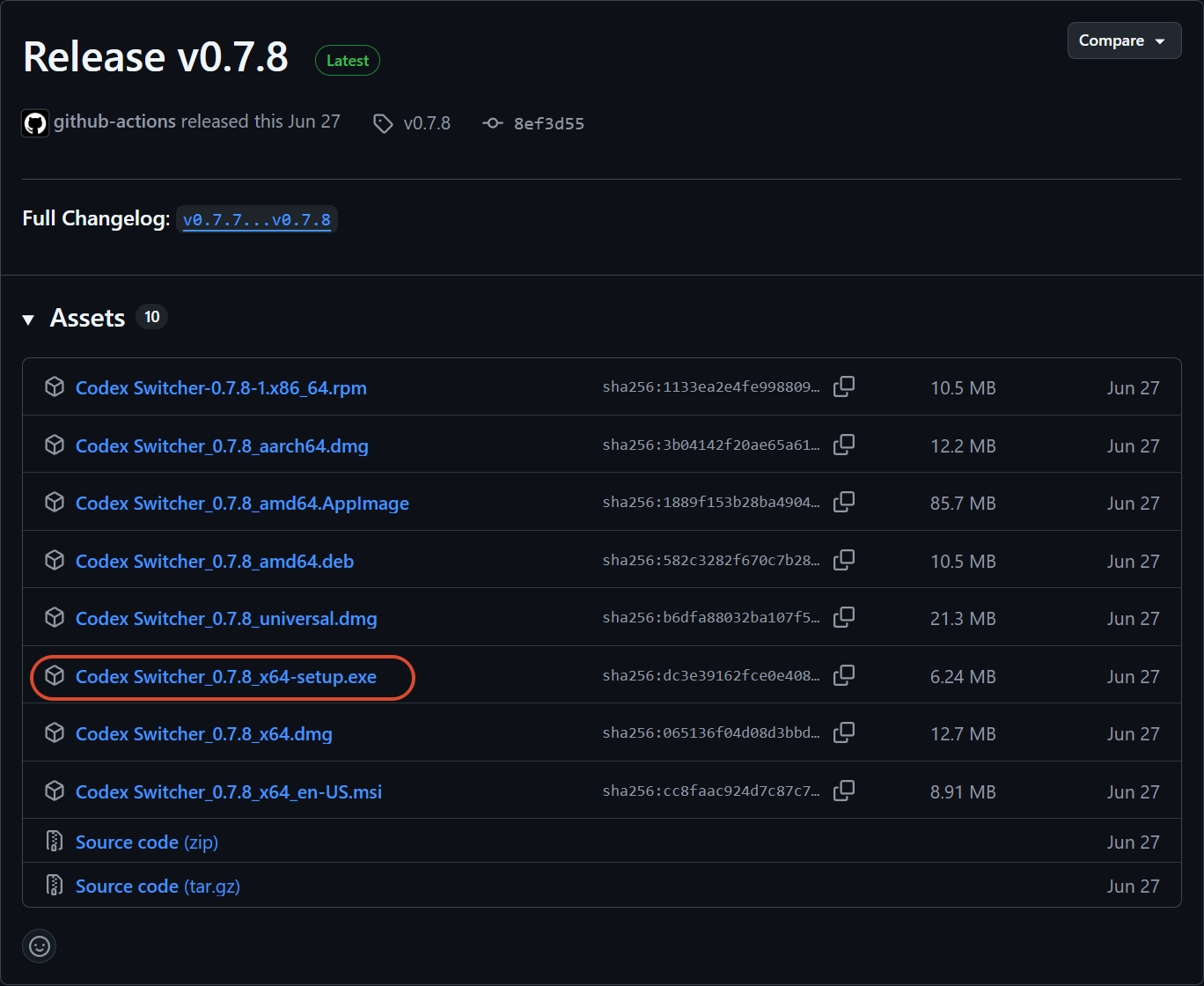Click the 8.91 MB file size

(x=963, y=792)
